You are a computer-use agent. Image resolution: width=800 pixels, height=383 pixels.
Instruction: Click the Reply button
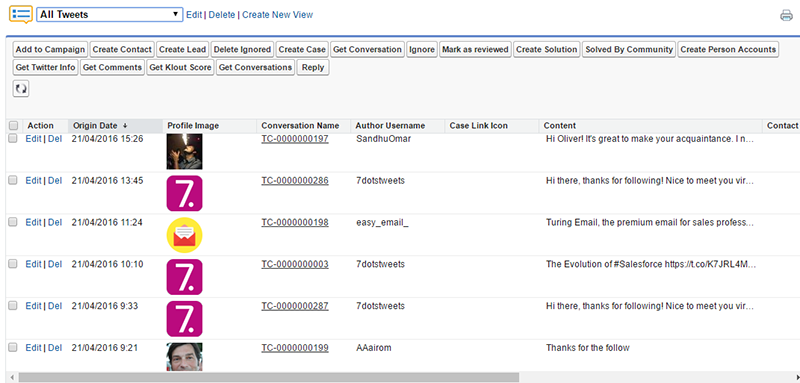[313, 67]
